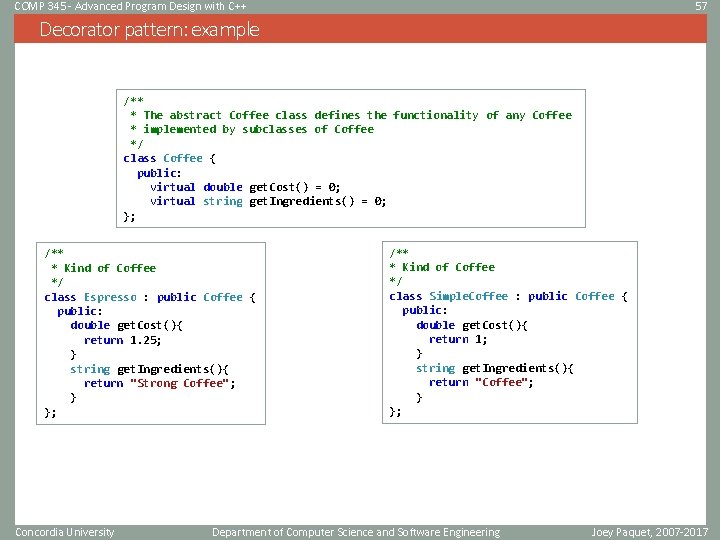Screen dimensions: 720x540
Task: Click 'double getCost(){' in the Espresso class
Action: coord(126,326)
